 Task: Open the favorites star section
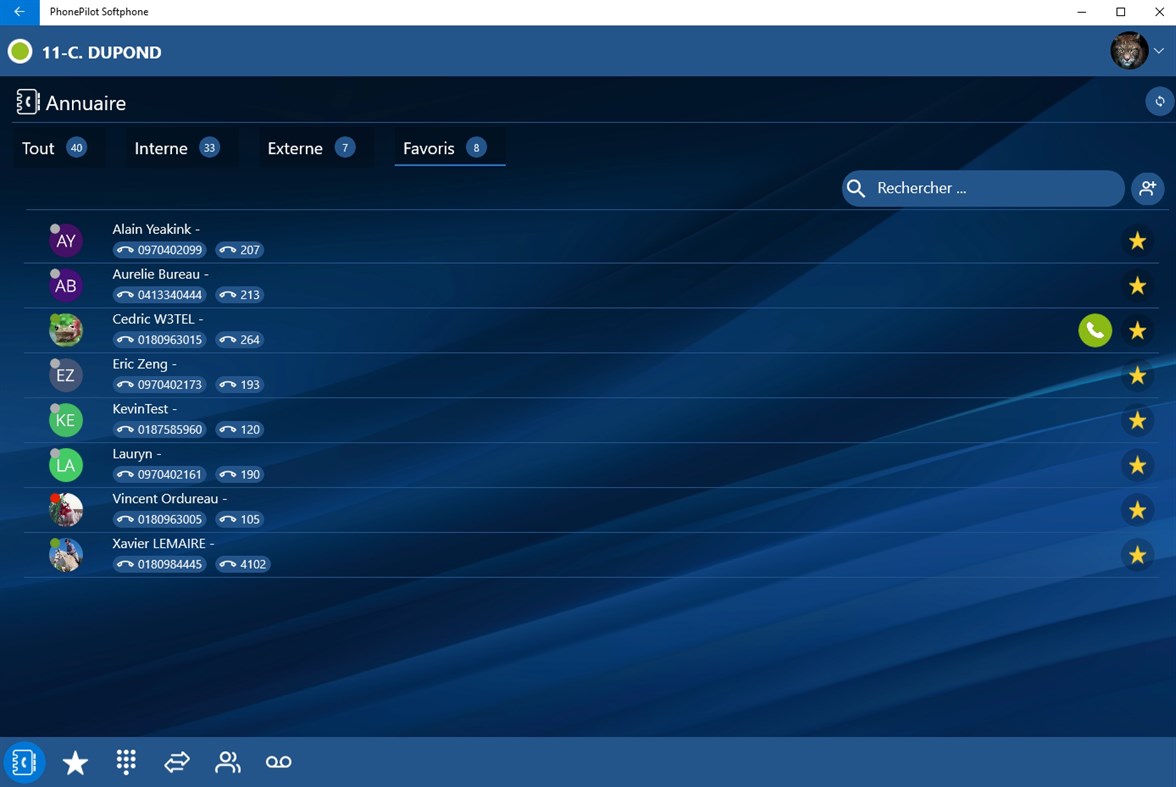(x=75, y=762)
